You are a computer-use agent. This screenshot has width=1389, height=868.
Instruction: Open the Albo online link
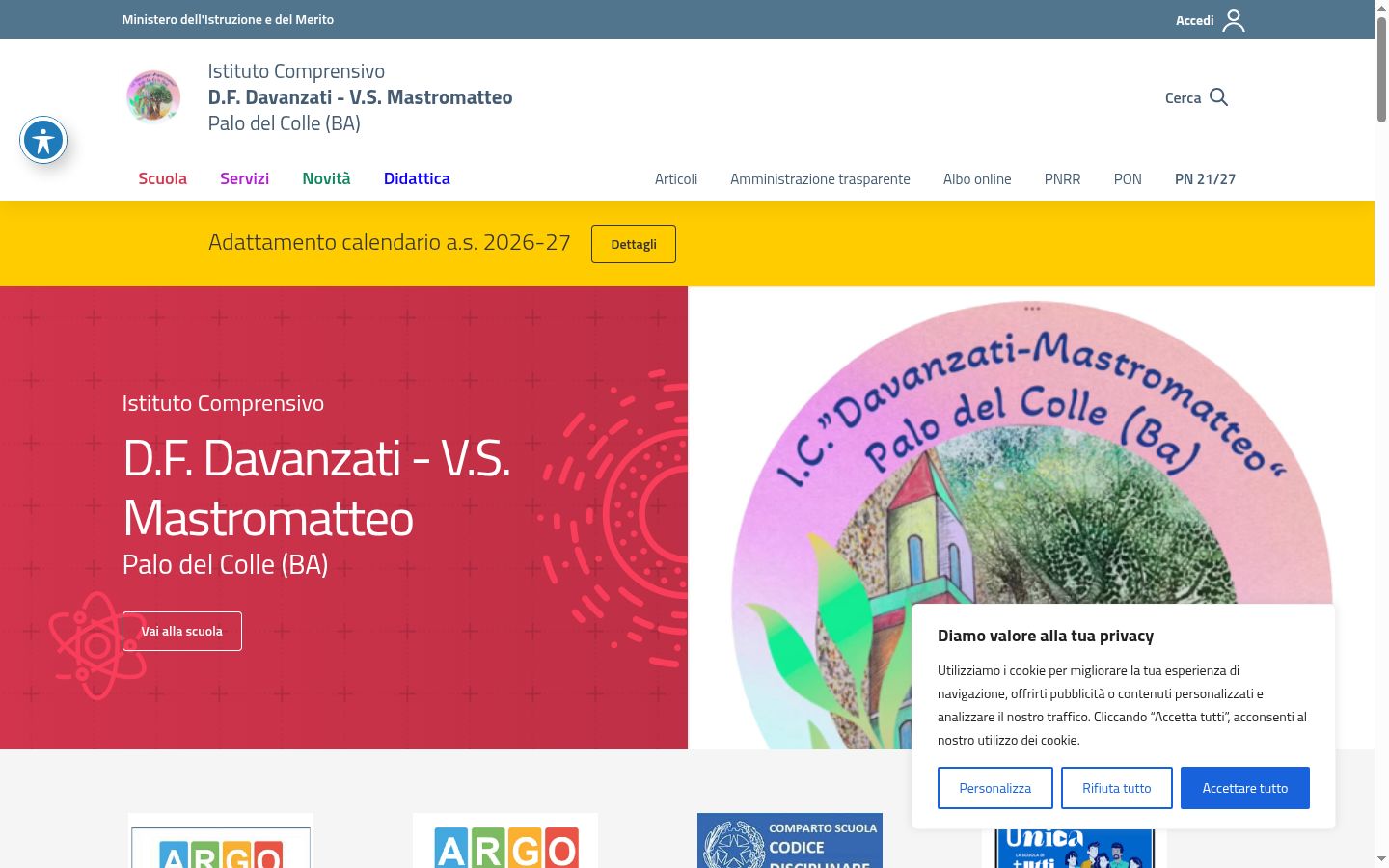977,179
